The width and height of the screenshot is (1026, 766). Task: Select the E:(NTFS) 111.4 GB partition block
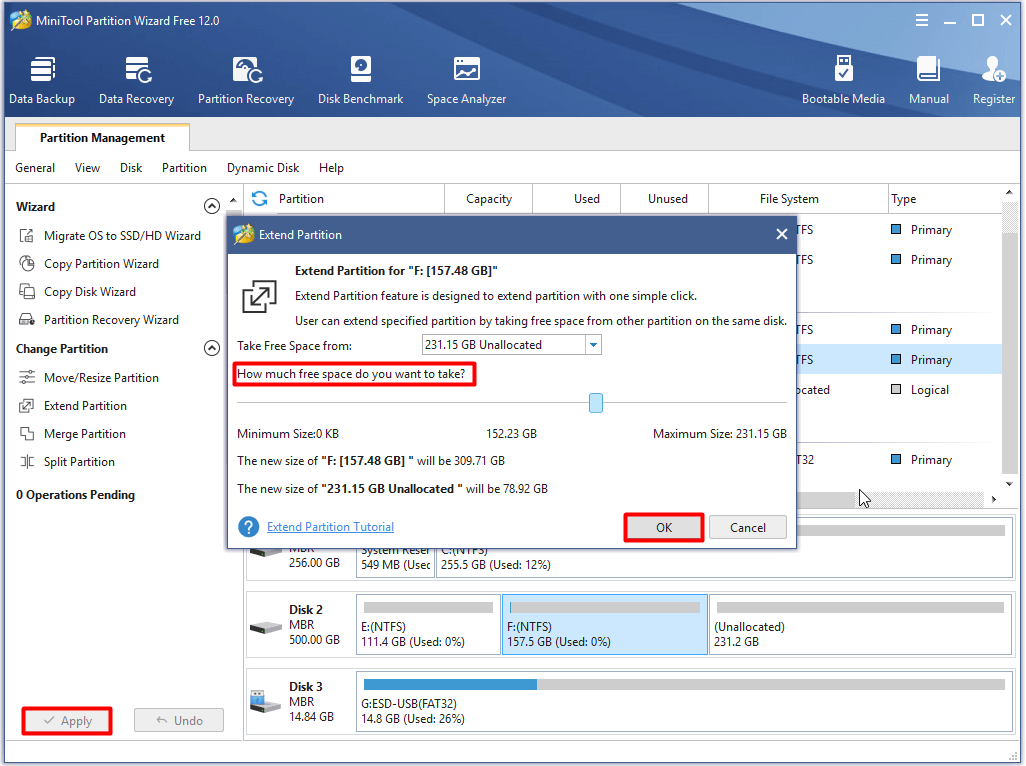point(429,624)
